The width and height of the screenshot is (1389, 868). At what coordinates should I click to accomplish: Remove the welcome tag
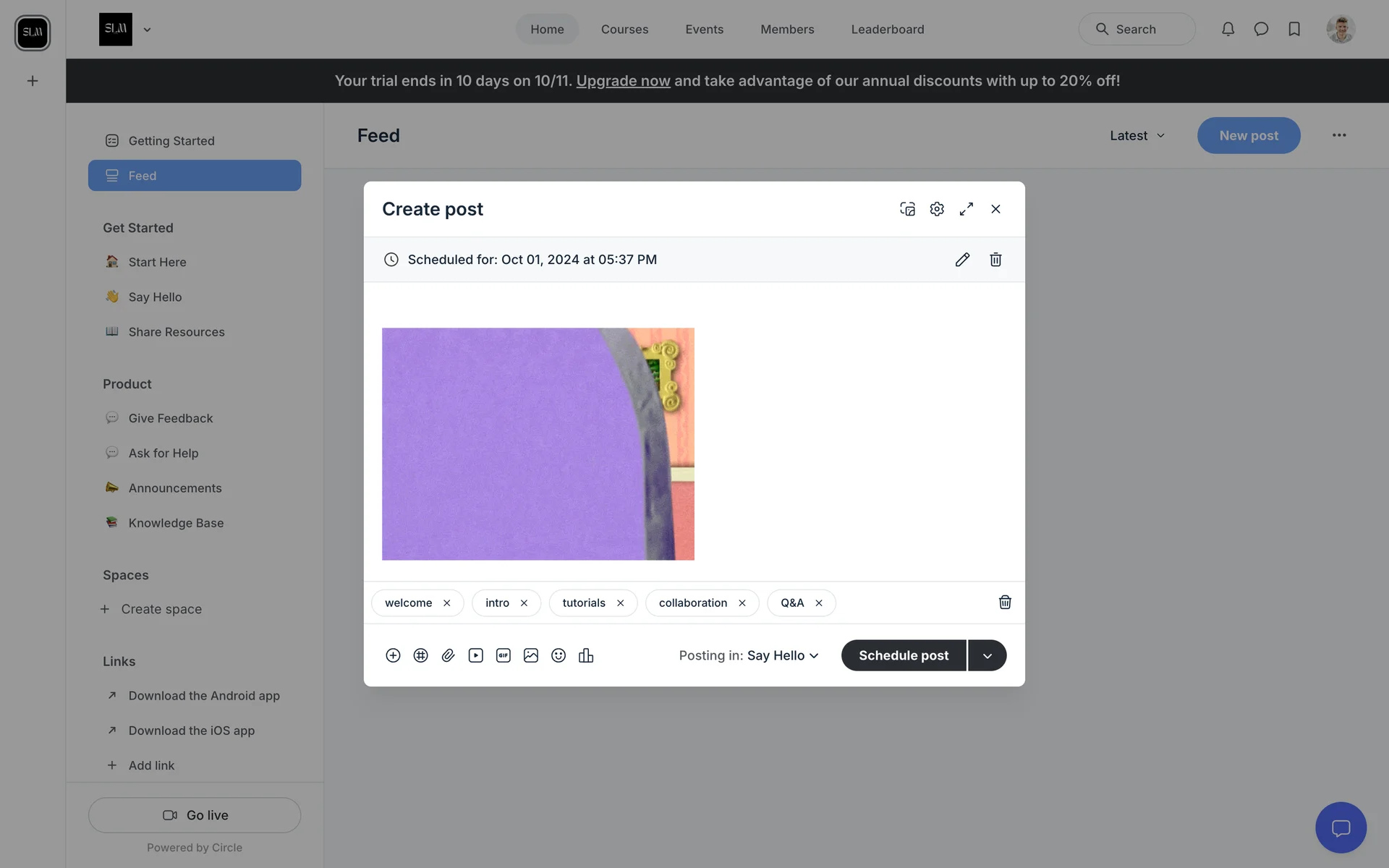447,603
